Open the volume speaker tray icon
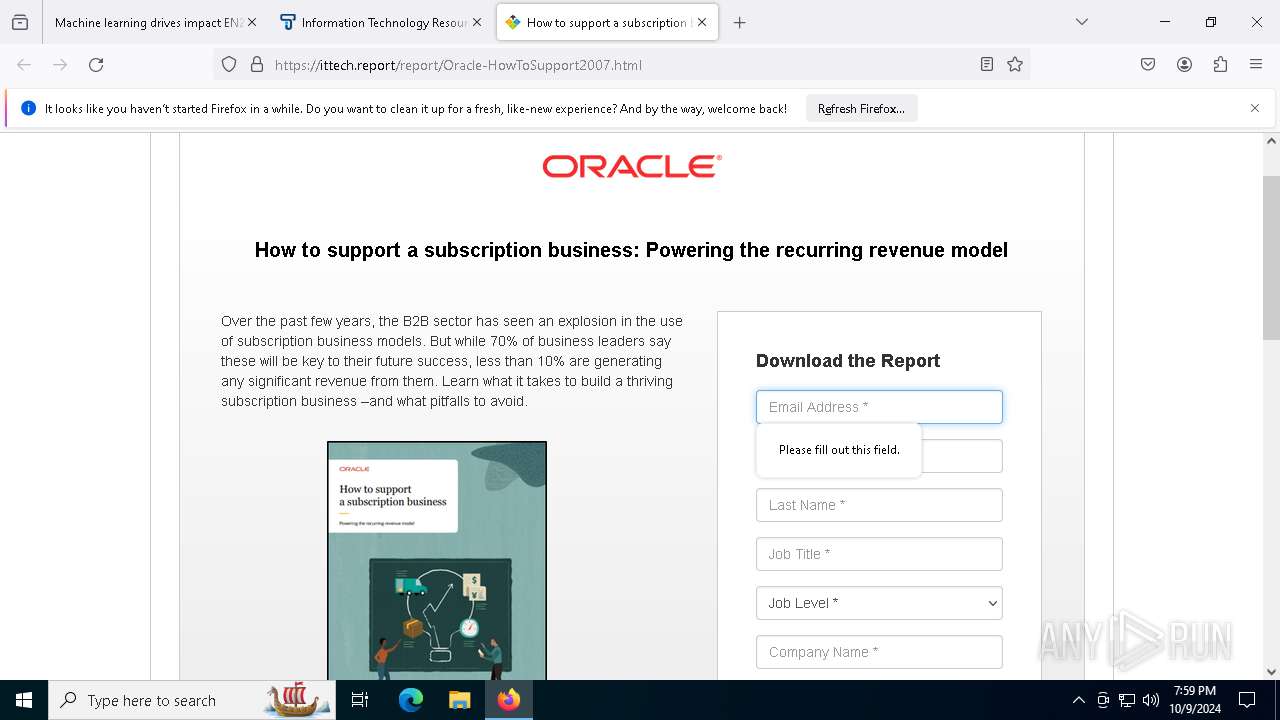This screenshot has width=1280, height=720. tap(1151, 700)
